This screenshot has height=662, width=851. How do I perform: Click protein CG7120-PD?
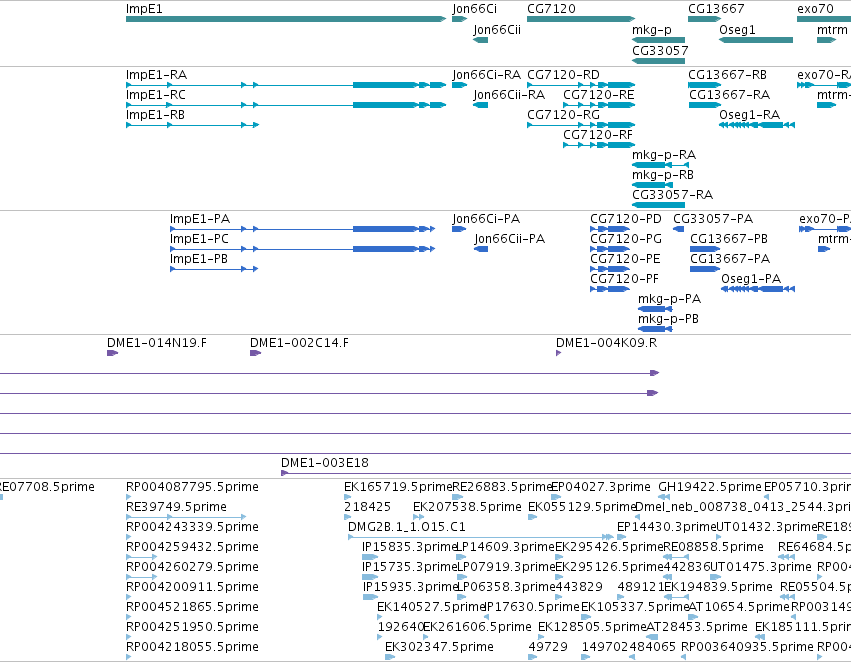[x=610, y=229]
